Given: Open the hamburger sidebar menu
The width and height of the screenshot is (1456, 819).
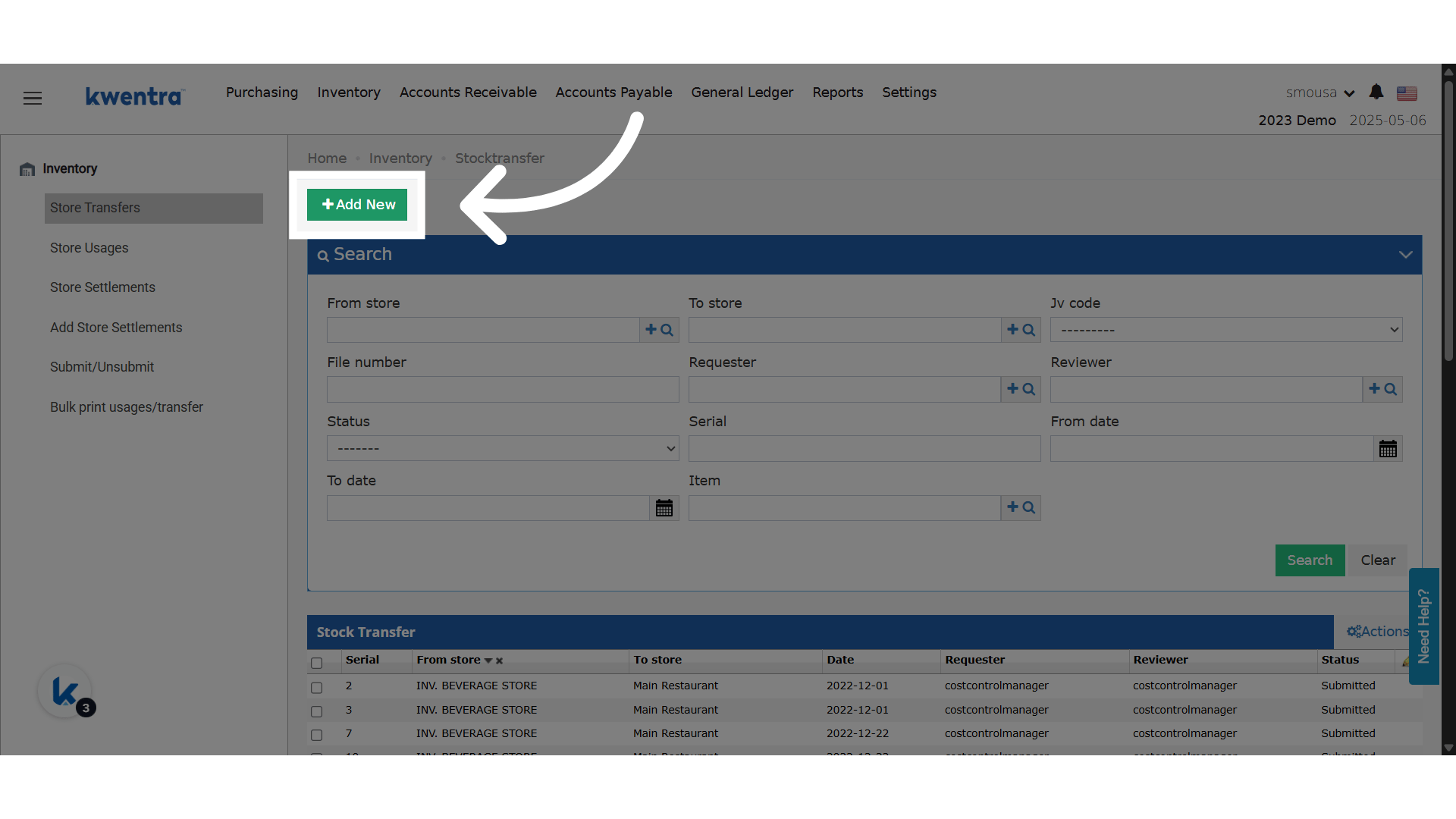Looking at the screenshot, I should pos(33,99).
